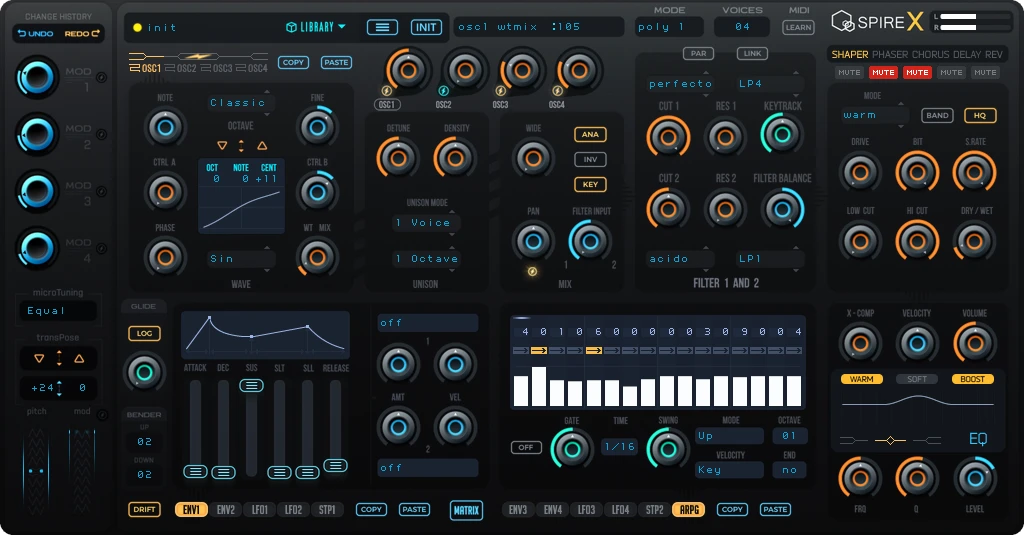
Task: Toggle the KEY button in mix section
Action: pyautogui.click(x=590, y=184)
